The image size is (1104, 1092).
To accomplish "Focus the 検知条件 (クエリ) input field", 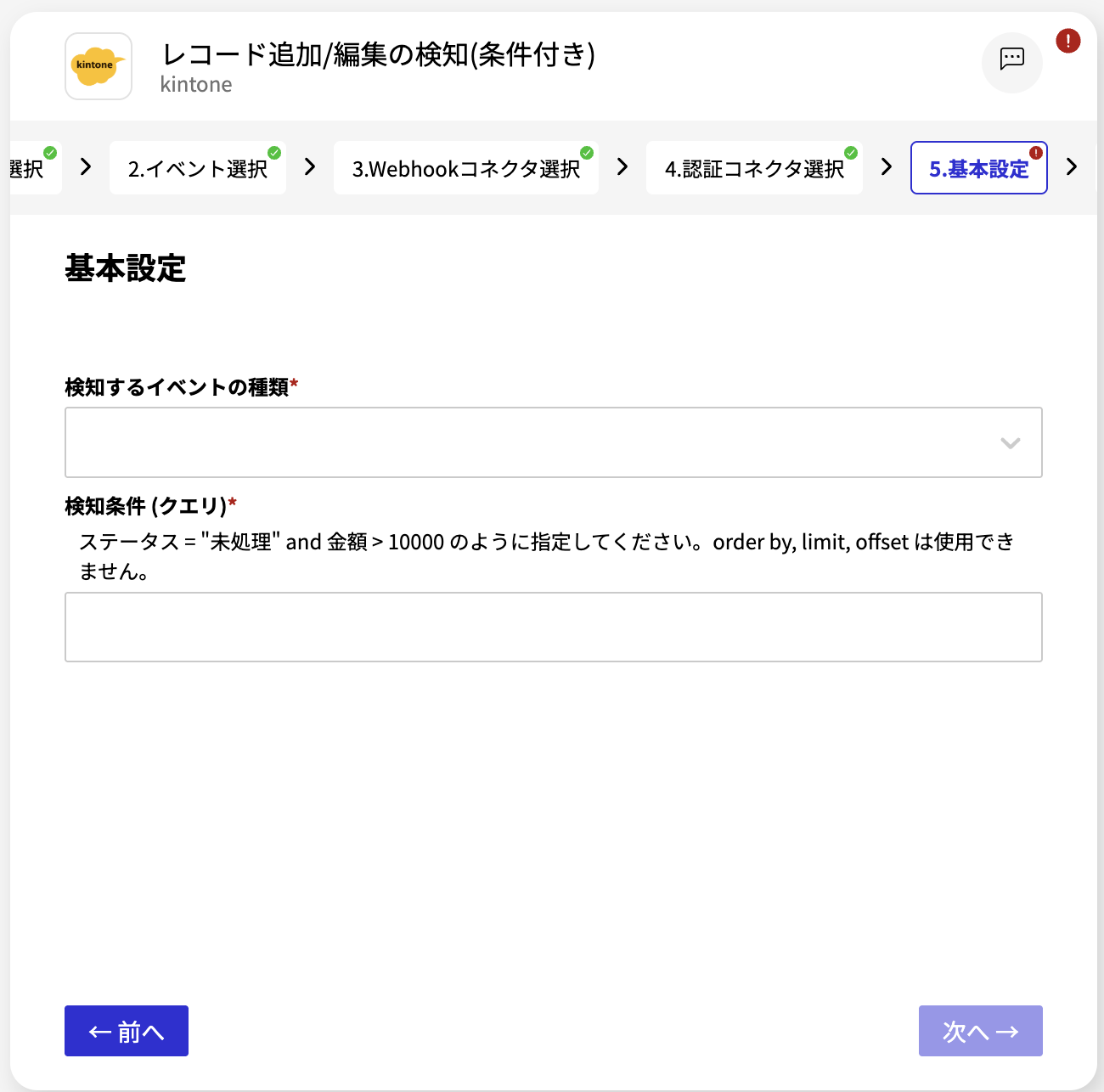I will pyautogui.click(x=554, y=627).
